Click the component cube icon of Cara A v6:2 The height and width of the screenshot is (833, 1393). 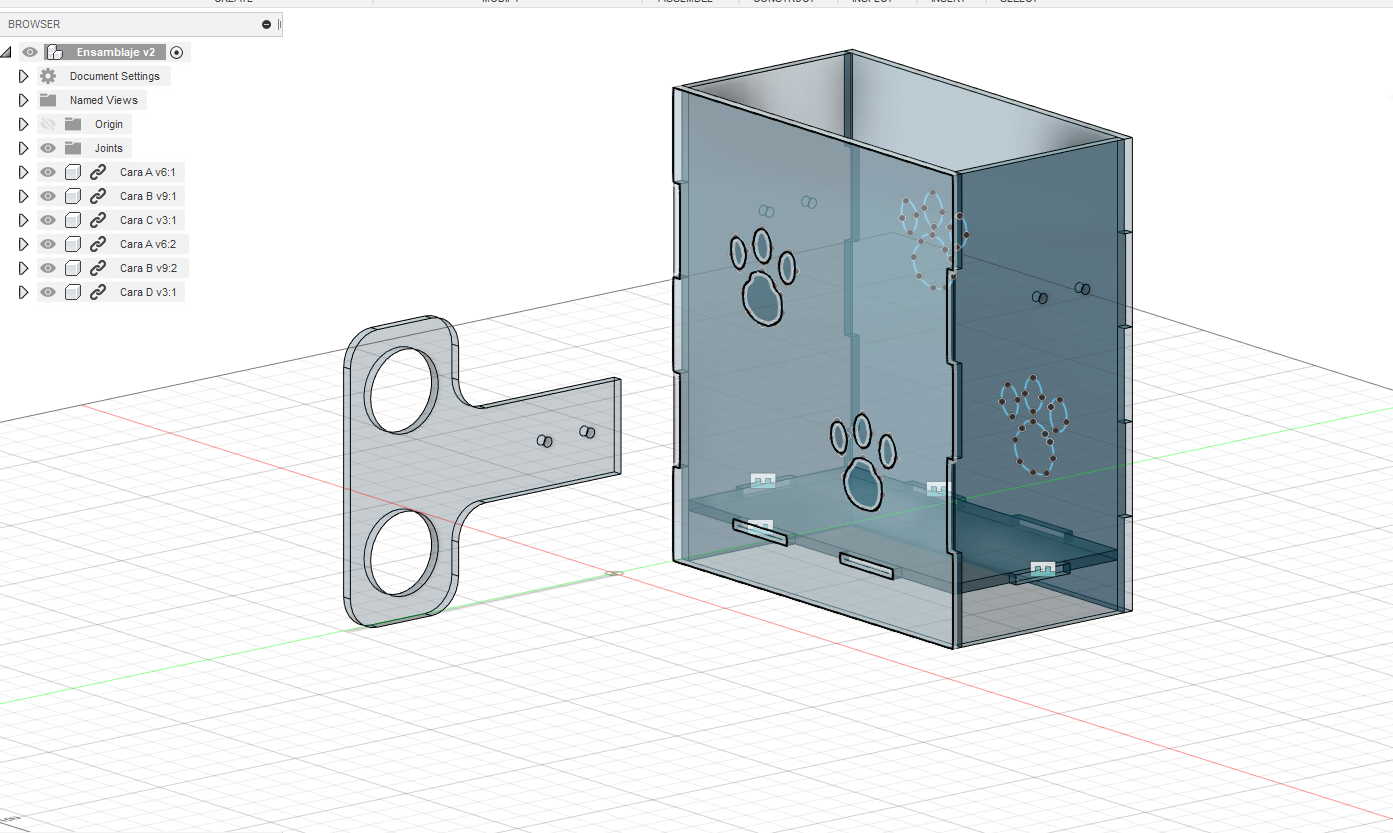pos(72,244)
